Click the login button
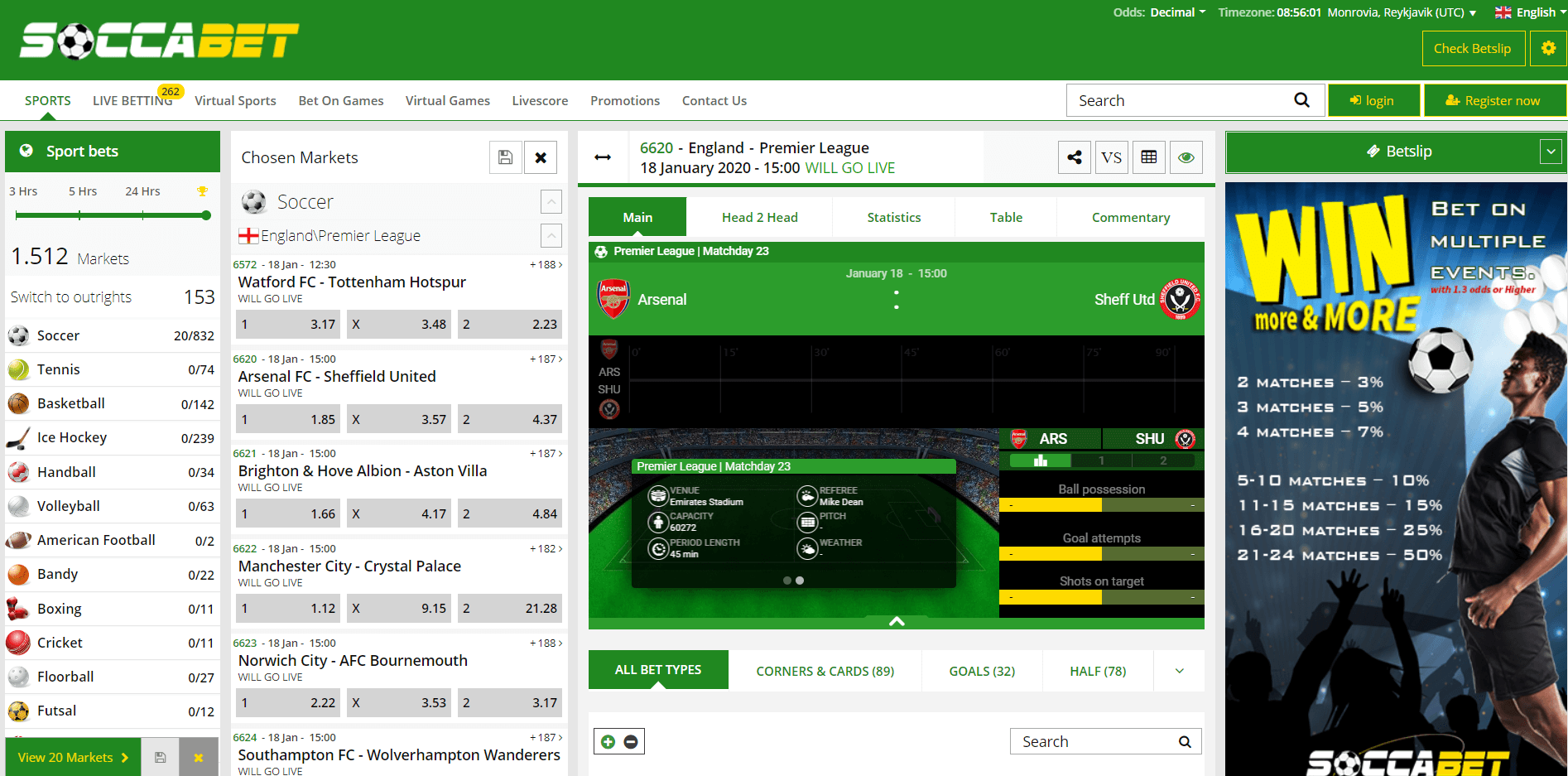Screen dimensions: 1568x776 pos(1373,100)
